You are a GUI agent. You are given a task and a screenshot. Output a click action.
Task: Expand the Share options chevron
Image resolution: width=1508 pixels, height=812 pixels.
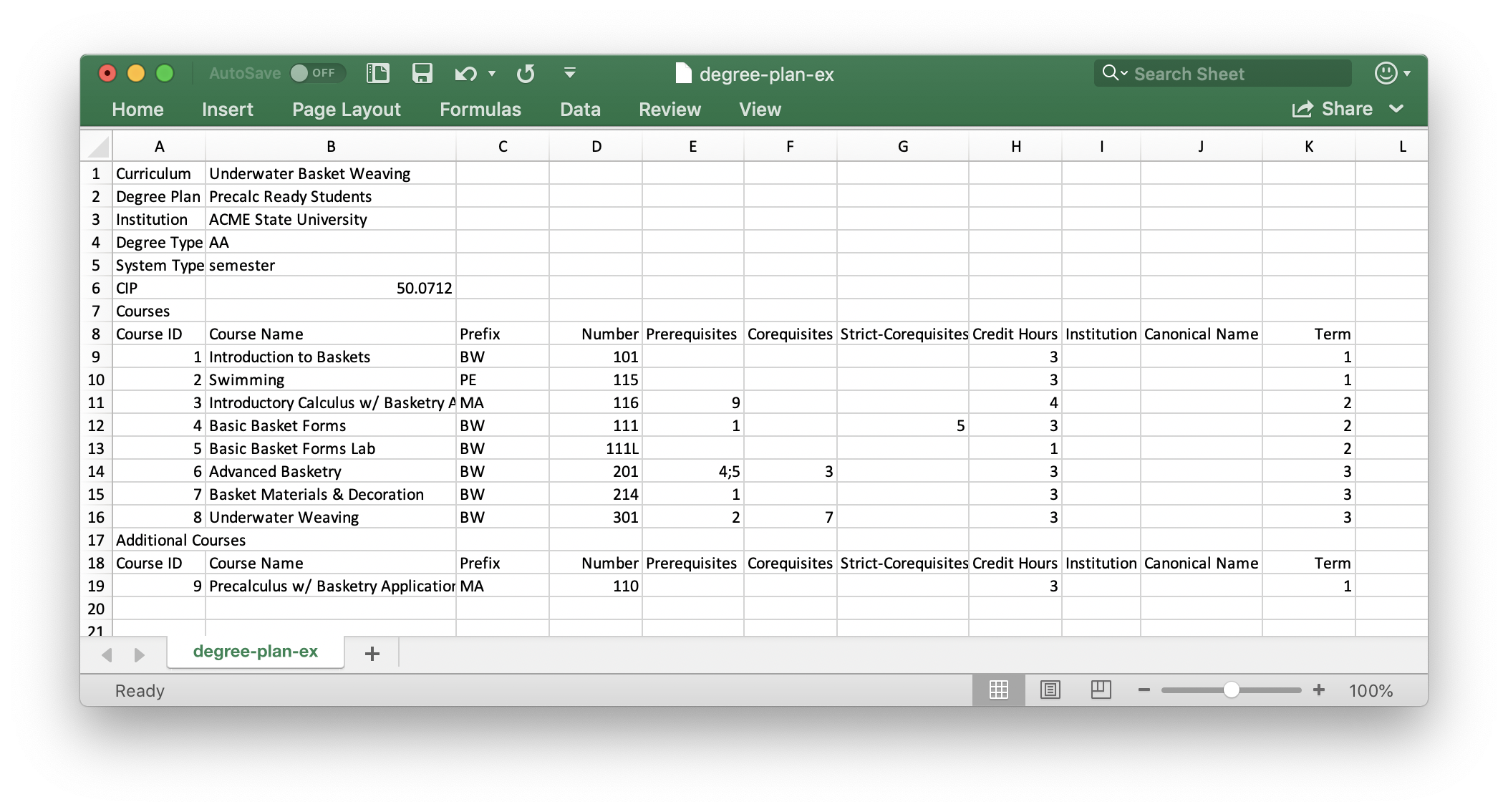(1395, 108)
